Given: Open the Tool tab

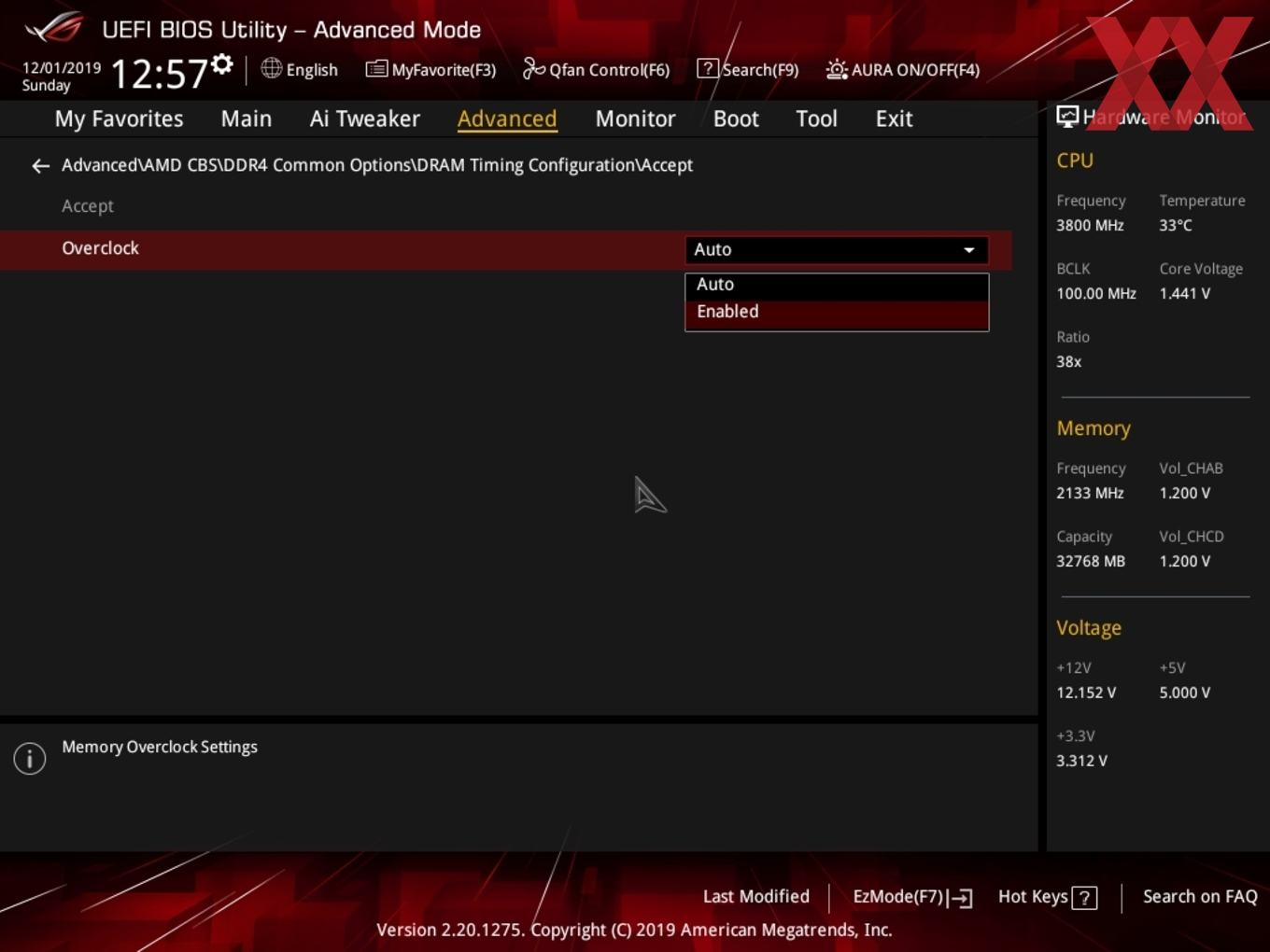Looking at the screenshot, I should tap(817, 119).
